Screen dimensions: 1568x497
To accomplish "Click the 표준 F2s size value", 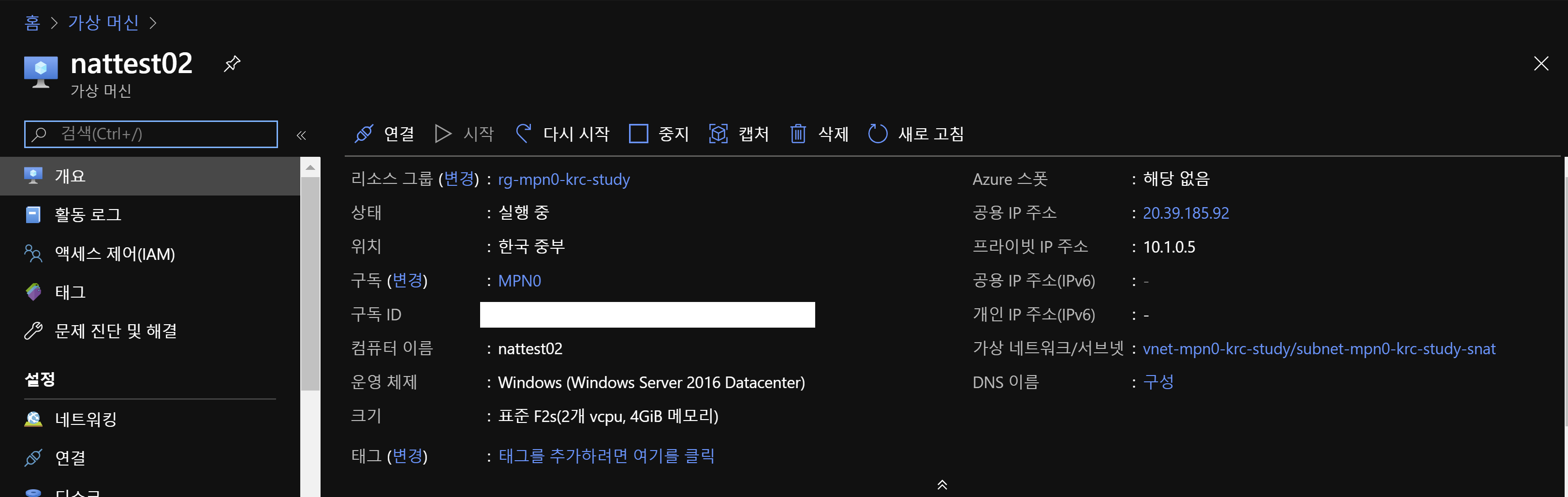I will pyautogui.click(x=608, y=416).
